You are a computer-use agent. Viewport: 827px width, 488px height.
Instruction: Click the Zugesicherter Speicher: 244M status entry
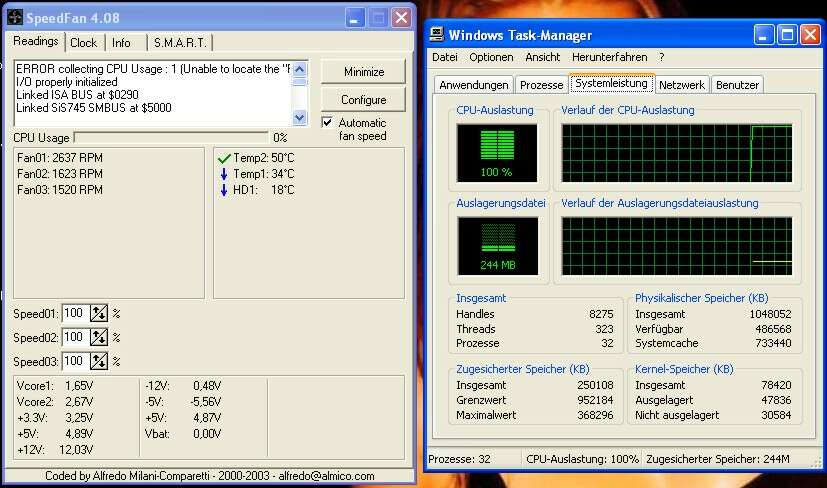coord(718,459)
